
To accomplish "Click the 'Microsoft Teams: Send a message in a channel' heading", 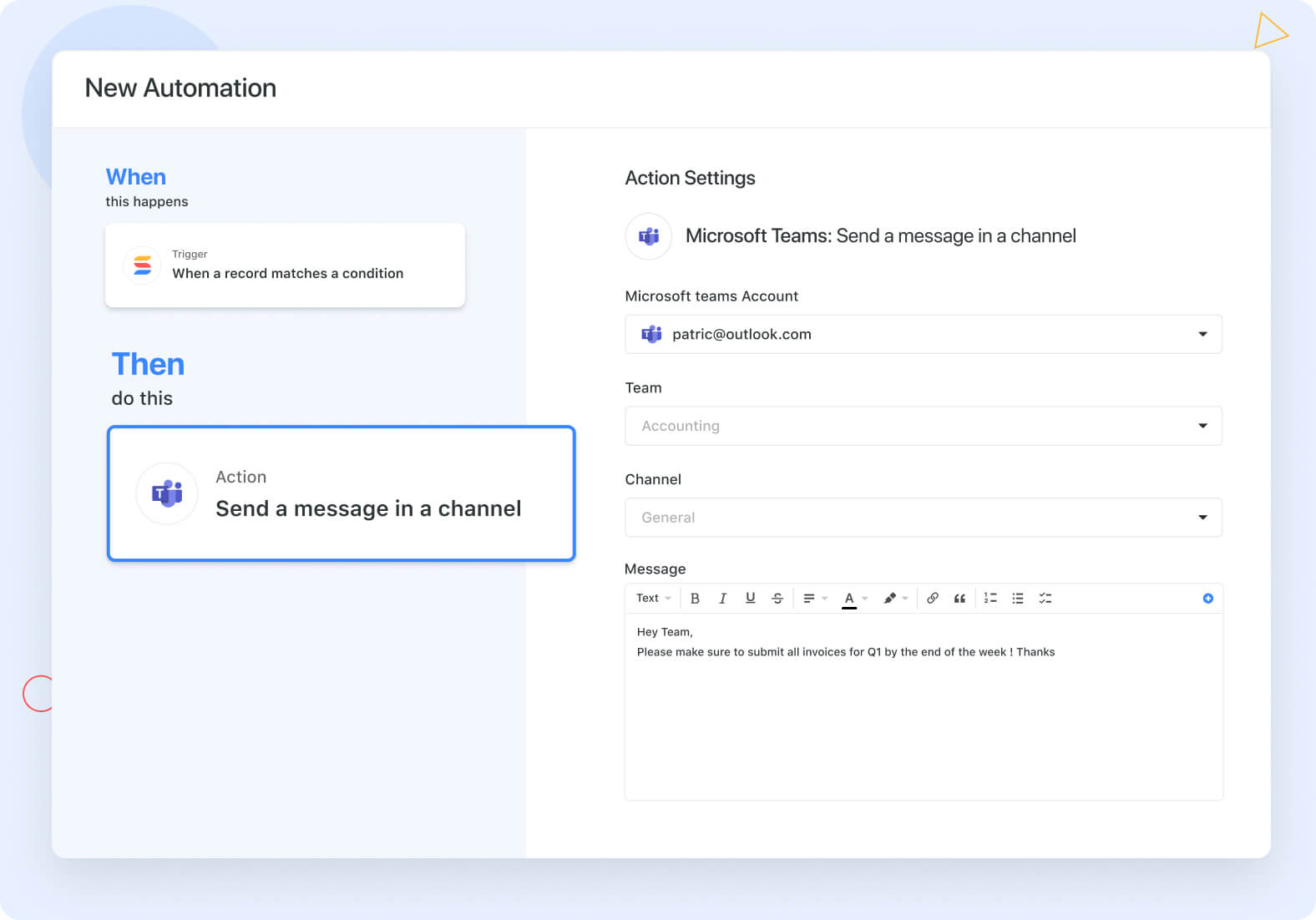I will pyautogui.click(x=880, y=236).
